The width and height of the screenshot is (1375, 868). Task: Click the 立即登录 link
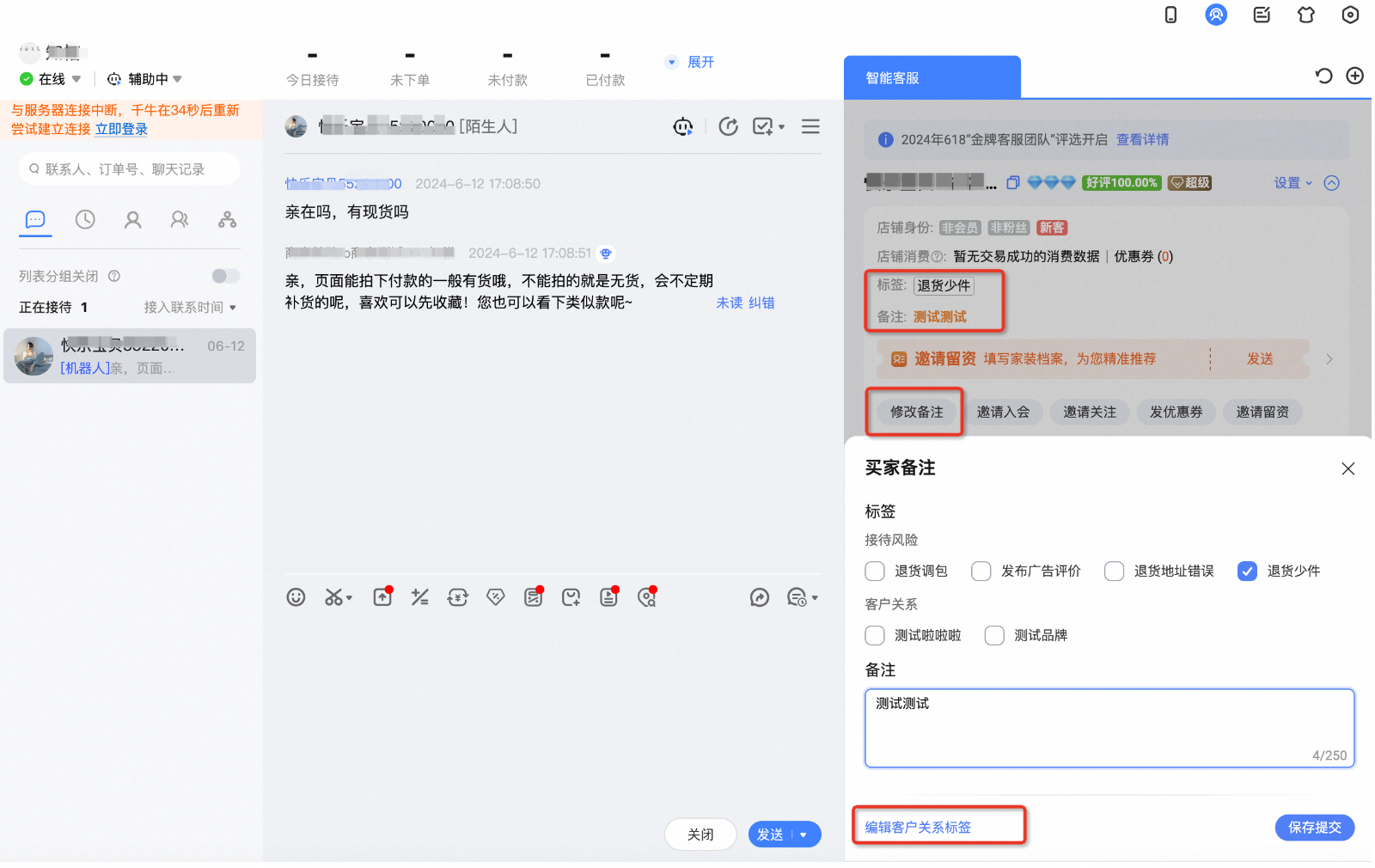121,129
